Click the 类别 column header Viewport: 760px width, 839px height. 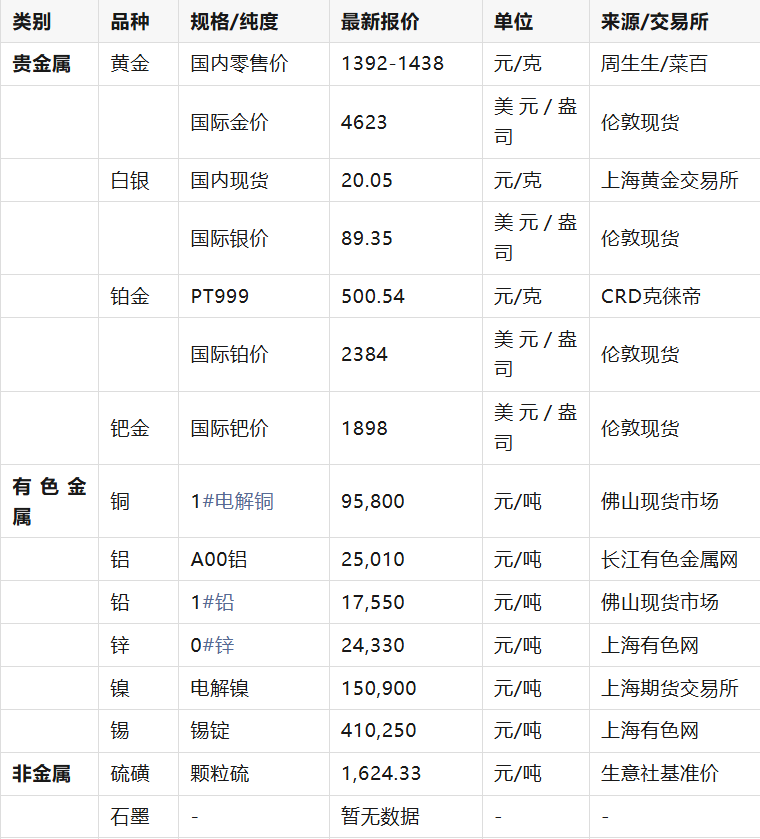pyautogui.click(x=31, y=22)
